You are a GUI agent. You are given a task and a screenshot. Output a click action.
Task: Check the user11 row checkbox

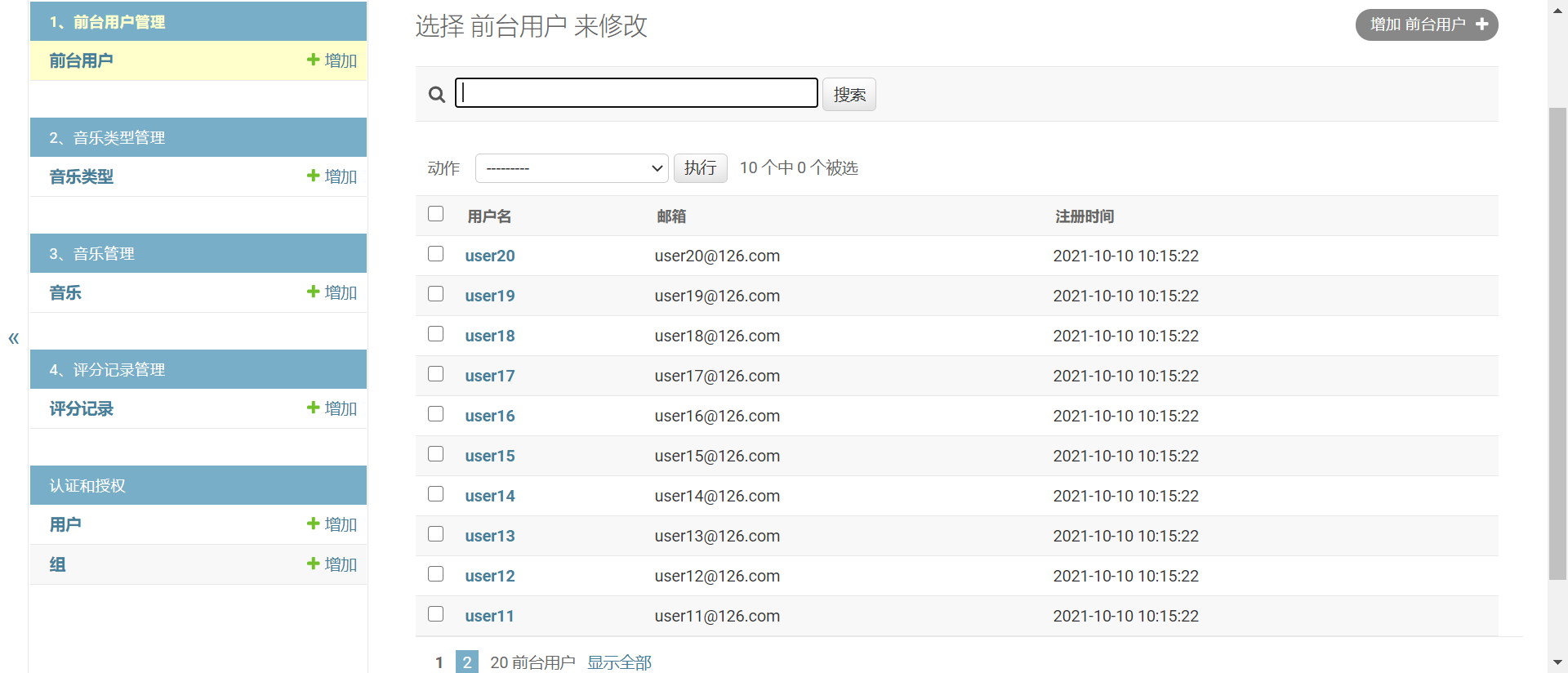pos(436,614)
